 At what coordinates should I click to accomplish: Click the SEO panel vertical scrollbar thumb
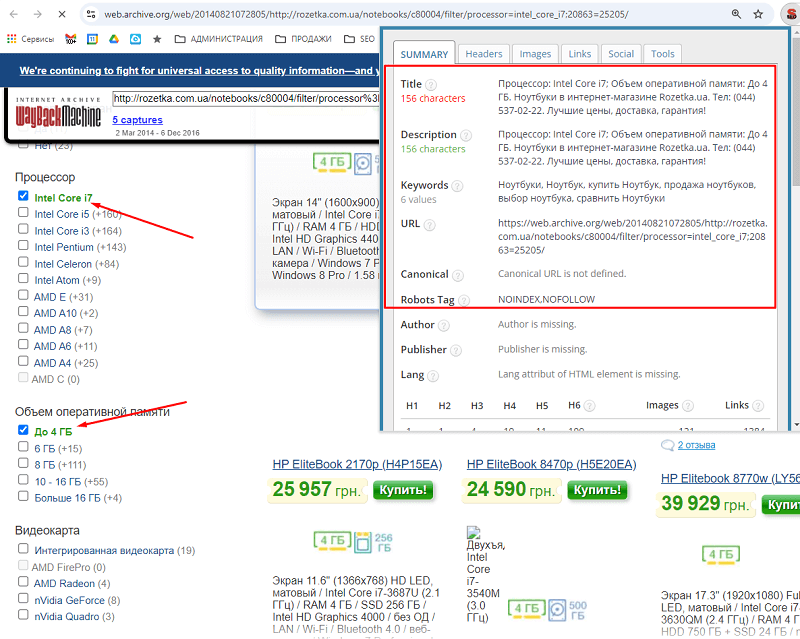(794, 112)
